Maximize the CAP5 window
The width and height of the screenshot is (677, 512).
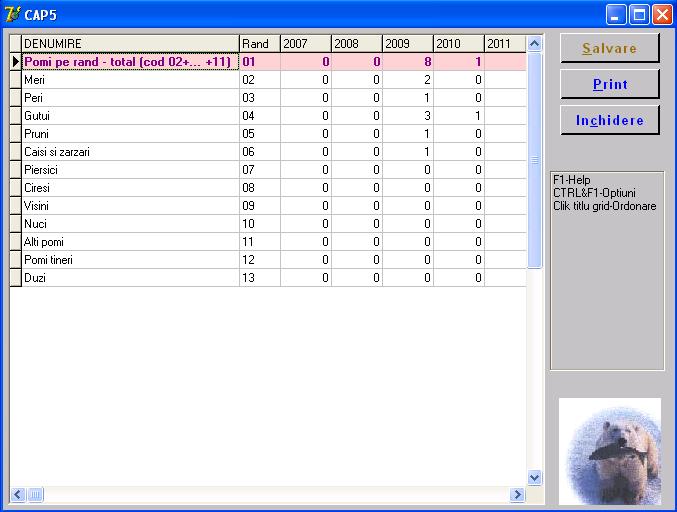click(x=640, y=14)
